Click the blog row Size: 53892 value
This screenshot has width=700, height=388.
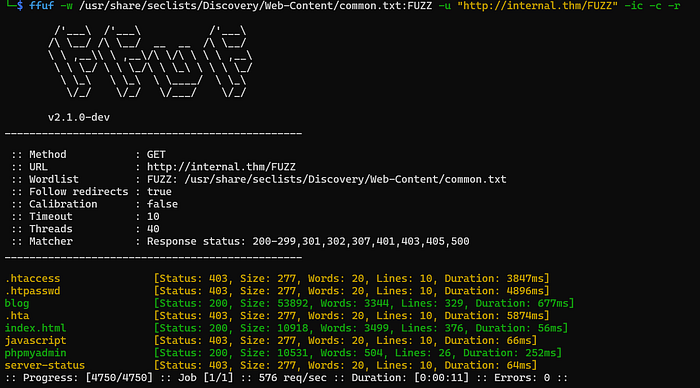pos(274,304)
